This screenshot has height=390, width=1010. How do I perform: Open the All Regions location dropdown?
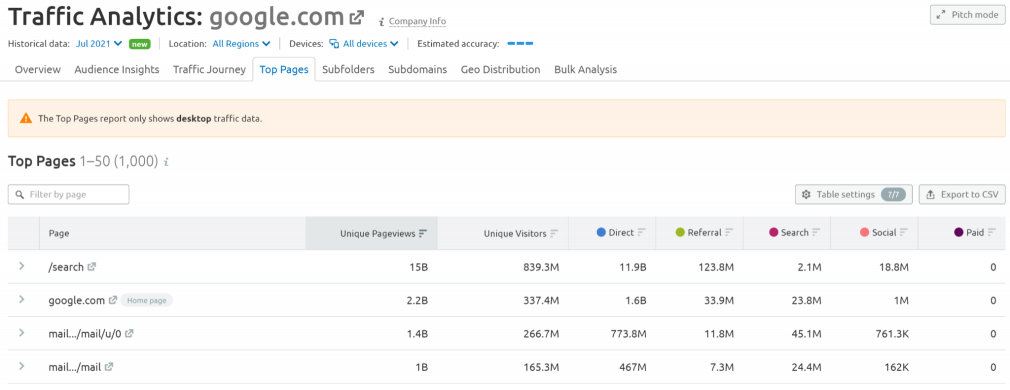(242, 44)
